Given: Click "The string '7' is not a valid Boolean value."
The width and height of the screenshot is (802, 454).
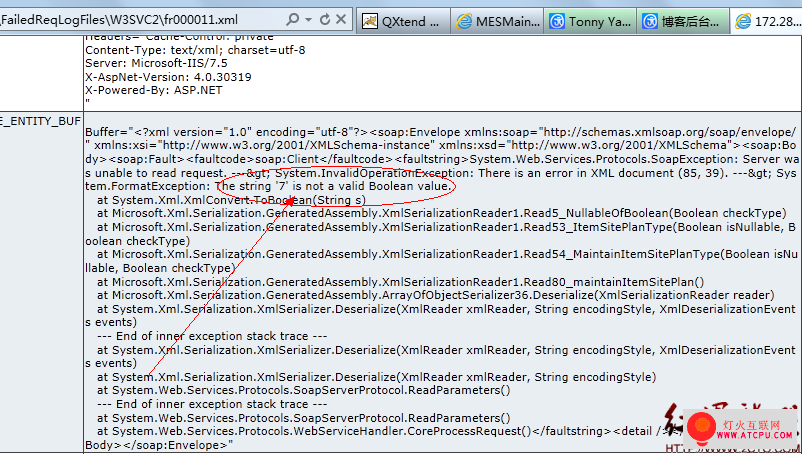Looking at the screenshot, I should tap(334, 186).
